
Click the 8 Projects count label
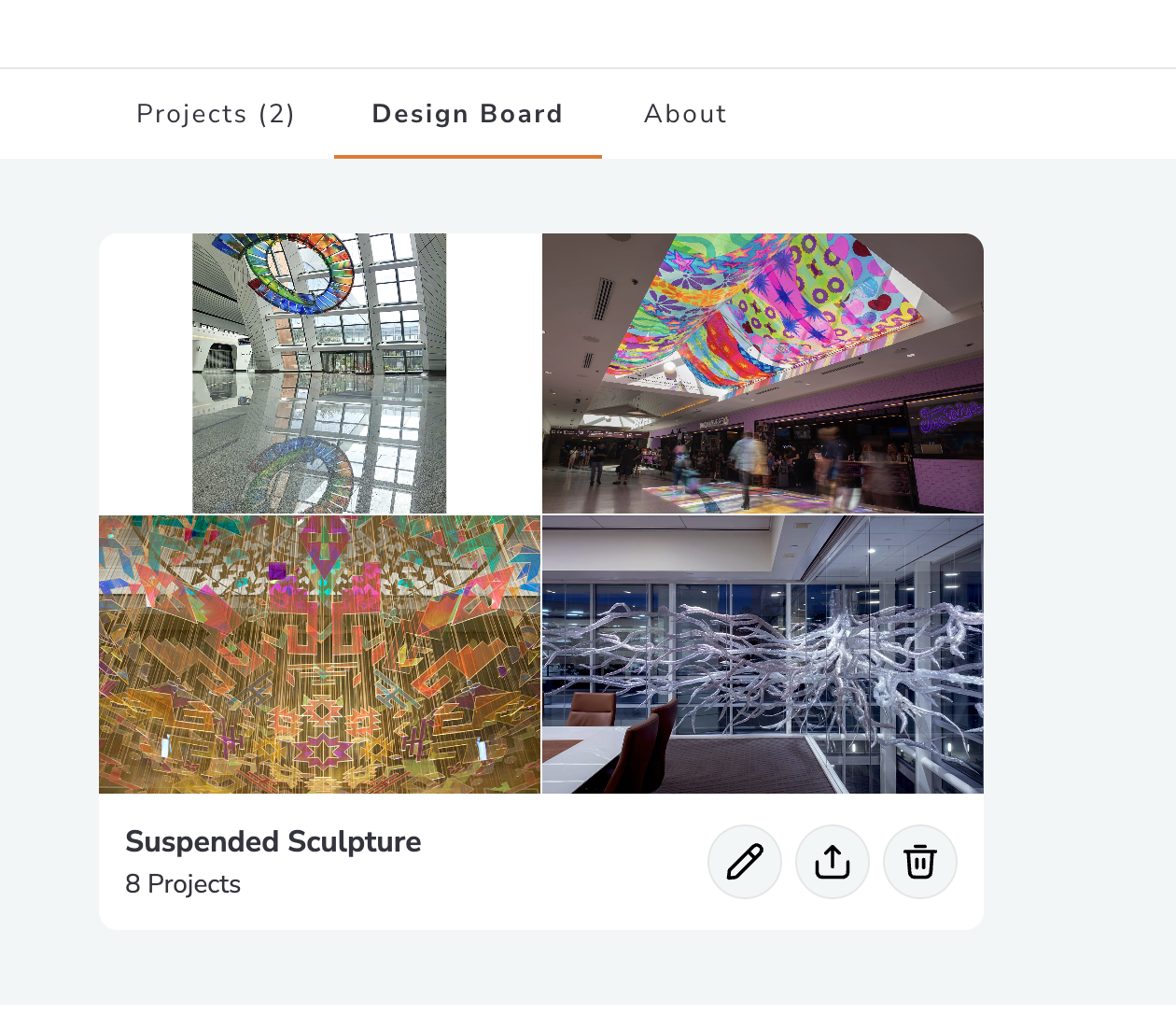[x=183, y=884]
